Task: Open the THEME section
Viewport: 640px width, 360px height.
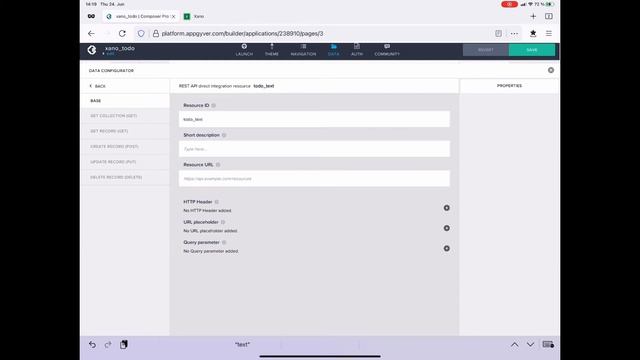Action: (x=271, y=50)
